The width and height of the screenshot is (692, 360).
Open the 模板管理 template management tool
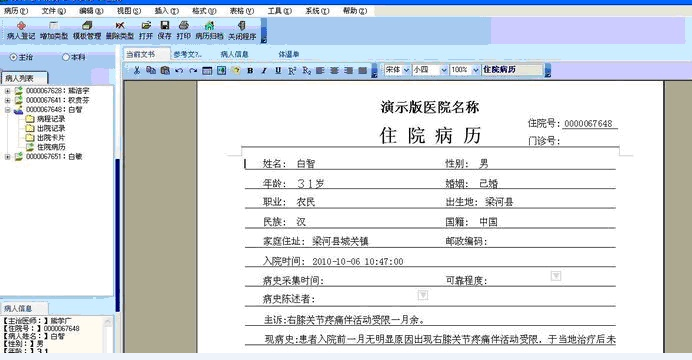[87, 30]
